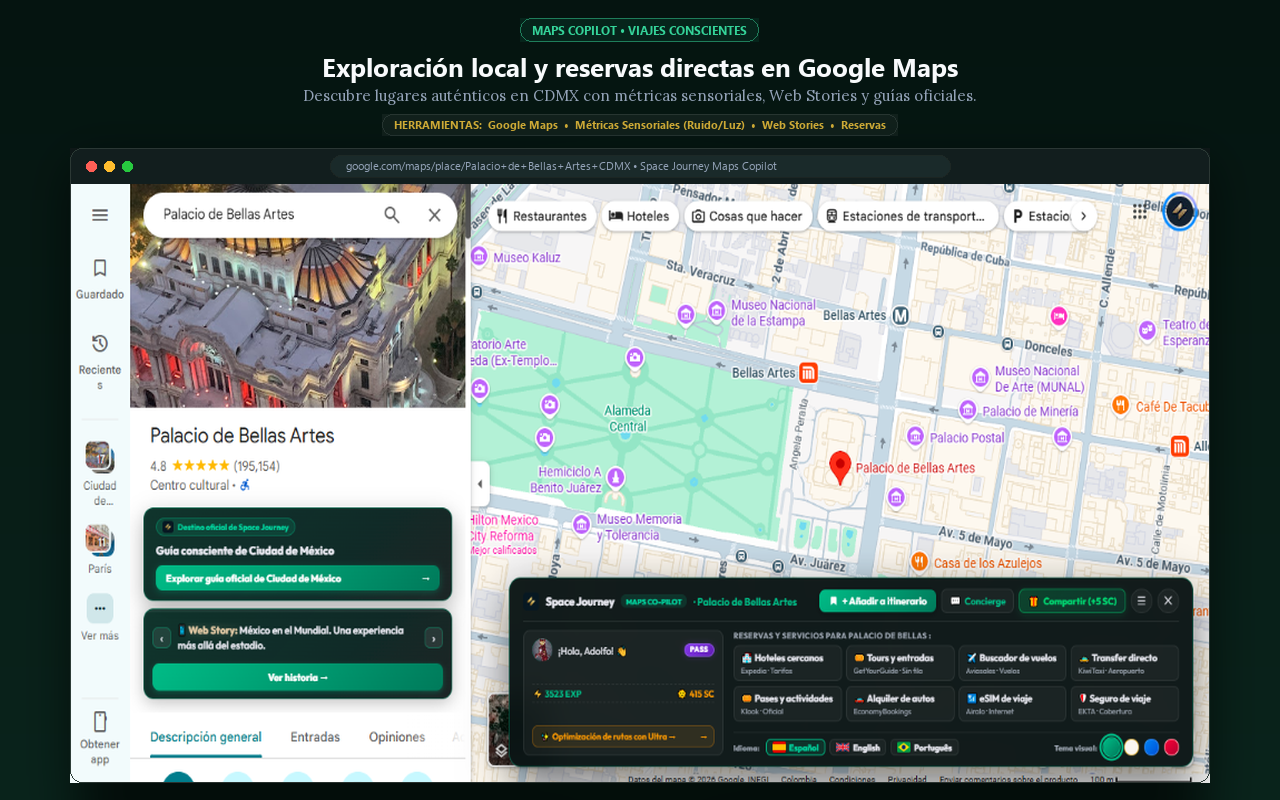Click Explorar guía oficial de Ciudad de México
This screenshot has height=800, width=1280.
coord(297,578)
